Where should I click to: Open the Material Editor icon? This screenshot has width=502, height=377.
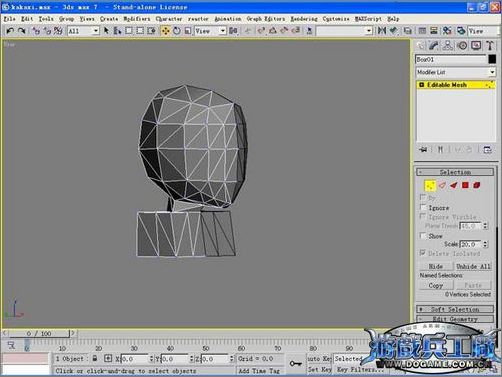click(447, 31)
